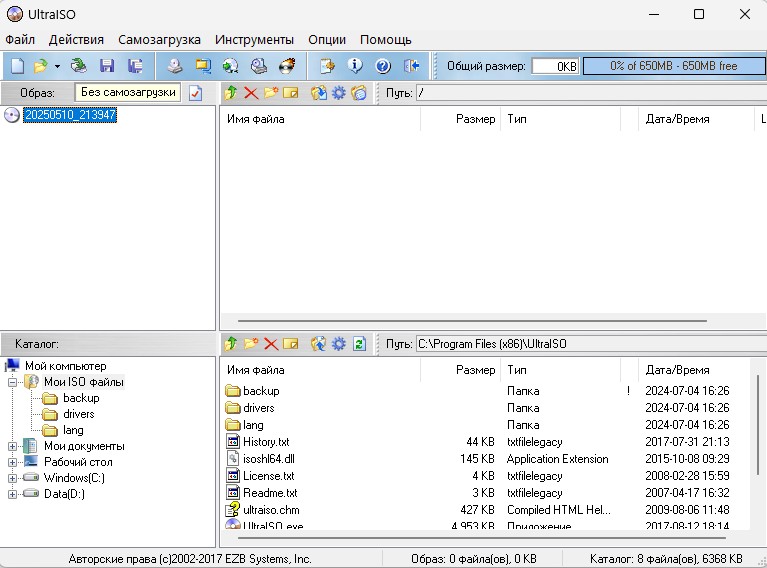Save the image using the floppy disk icon
Screen dimensions: 767x568
coord(107,66)
